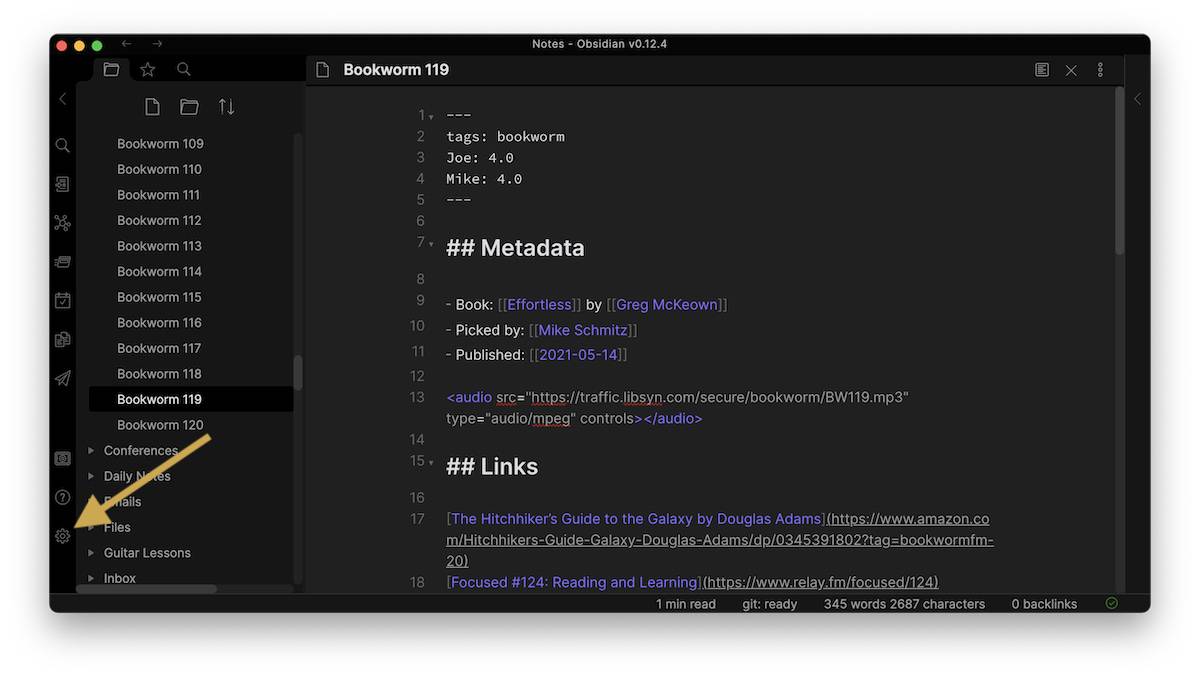Open the Greg McKeown note link

666,304
